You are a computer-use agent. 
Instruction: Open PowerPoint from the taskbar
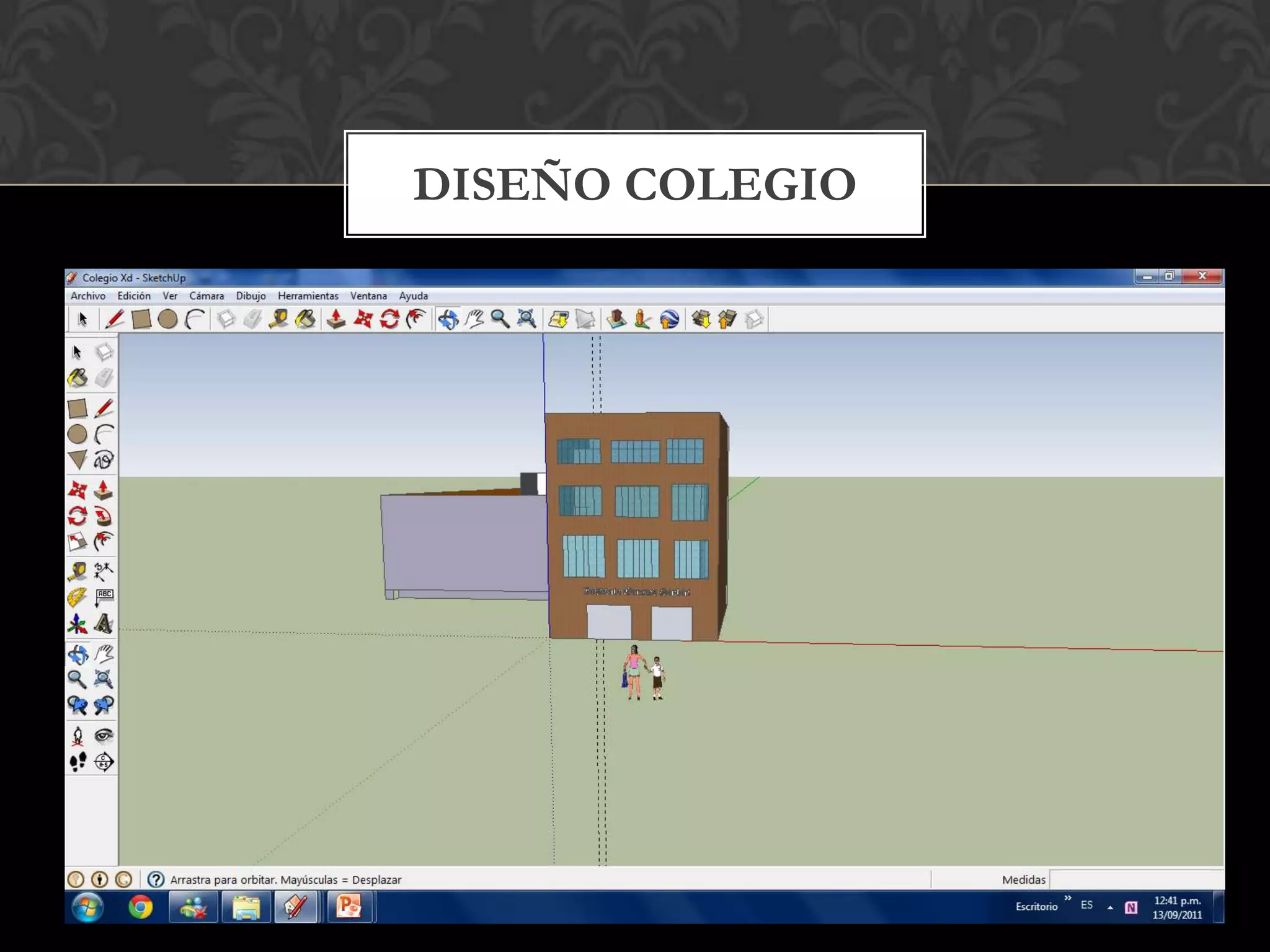tap(349, 907)
